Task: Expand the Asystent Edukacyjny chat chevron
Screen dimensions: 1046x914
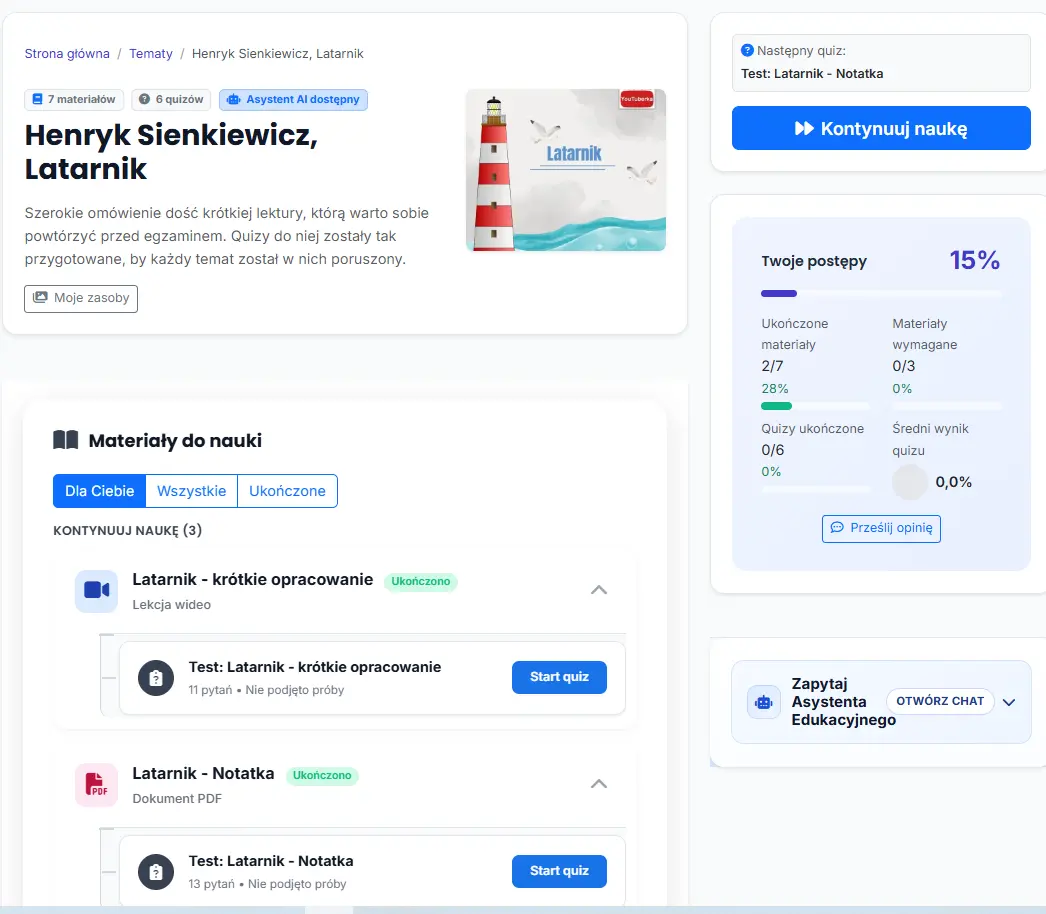Action: [x=1009, y=702]
